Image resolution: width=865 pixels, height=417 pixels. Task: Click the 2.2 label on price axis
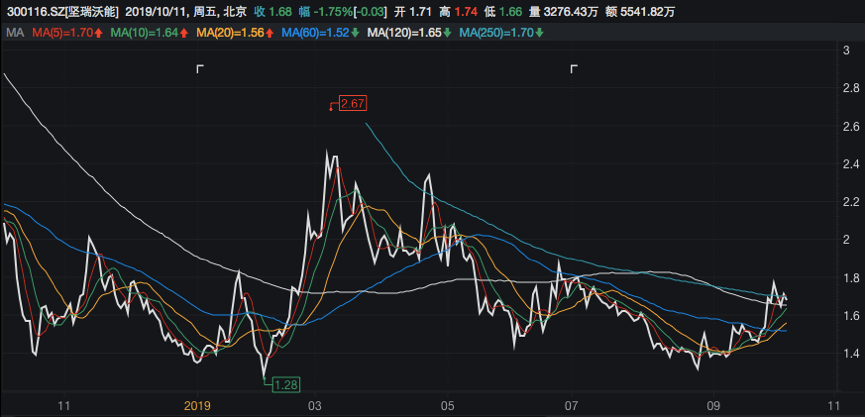[849, 202]
